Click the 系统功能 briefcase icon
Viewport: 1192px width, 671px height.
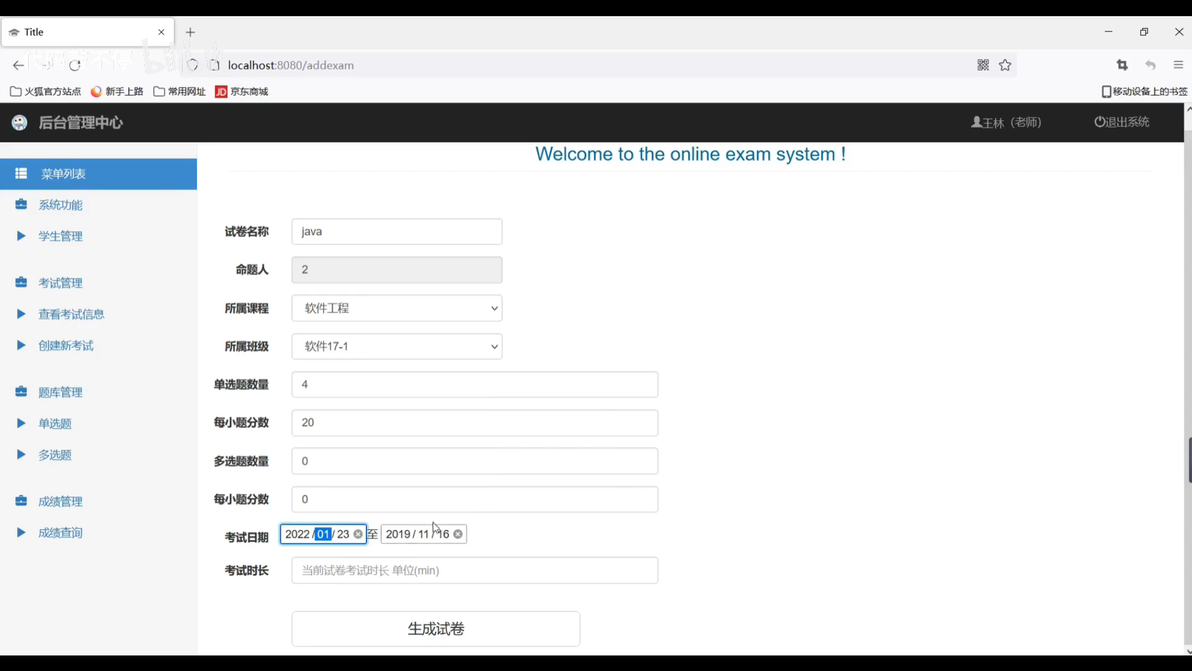coord(21,204)
